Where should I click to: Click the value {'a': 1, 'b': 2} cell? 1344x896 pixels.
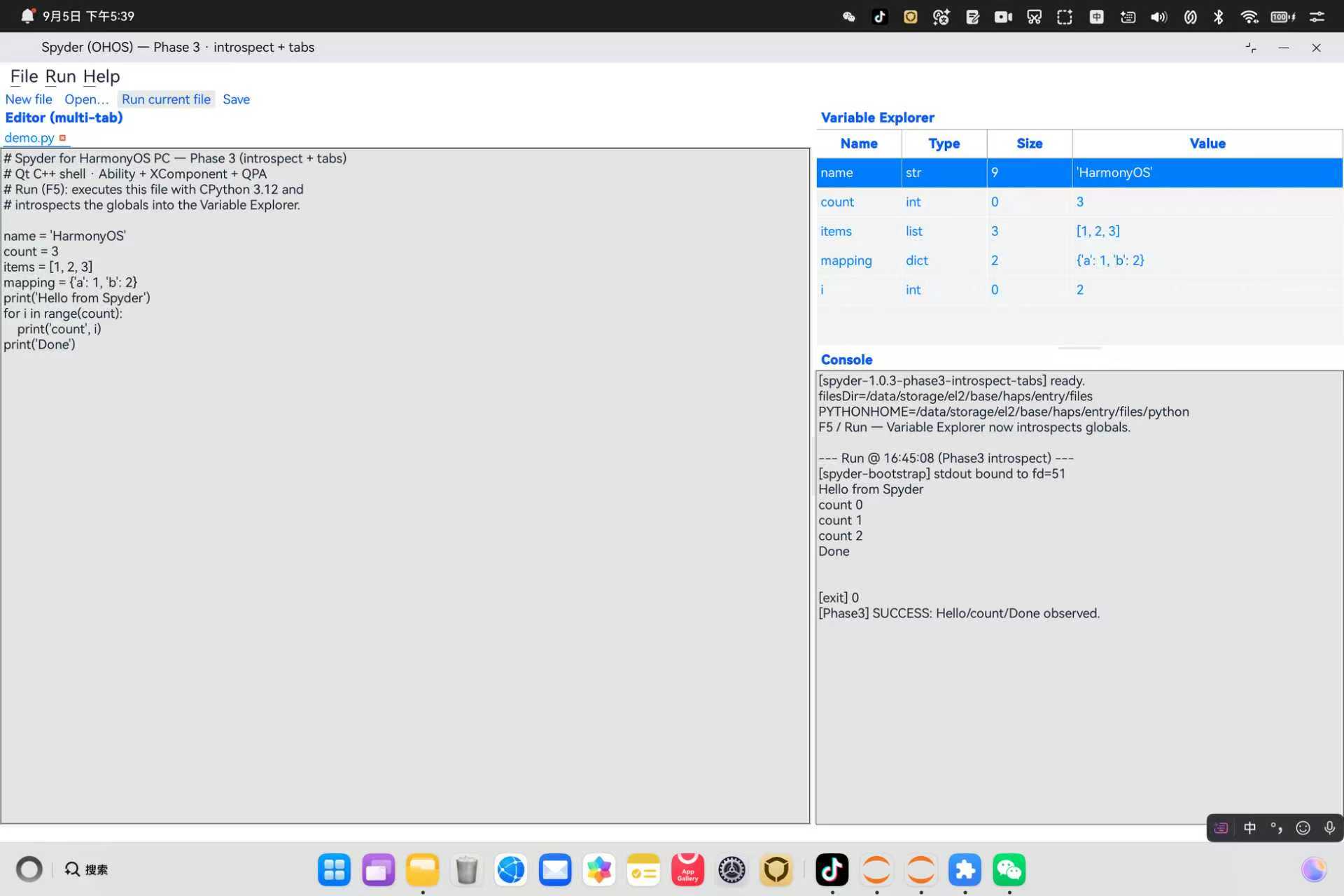point(1207,260)
